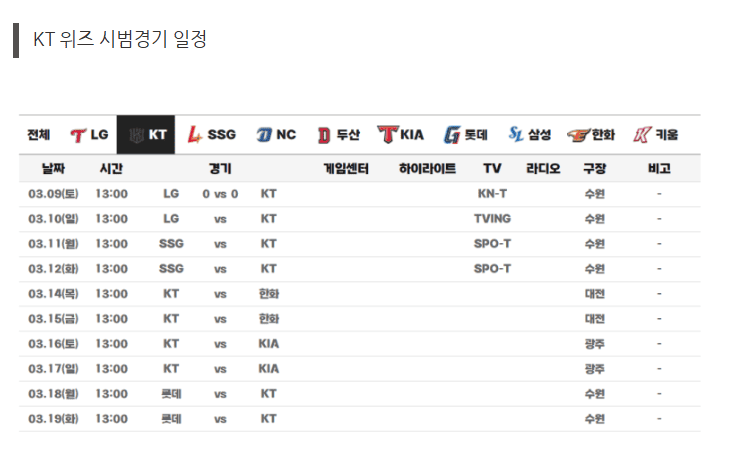Click 롯데 team in the 03.19 row
The image size is (732, 475).
pyautogui.click(x=171, y=418)
